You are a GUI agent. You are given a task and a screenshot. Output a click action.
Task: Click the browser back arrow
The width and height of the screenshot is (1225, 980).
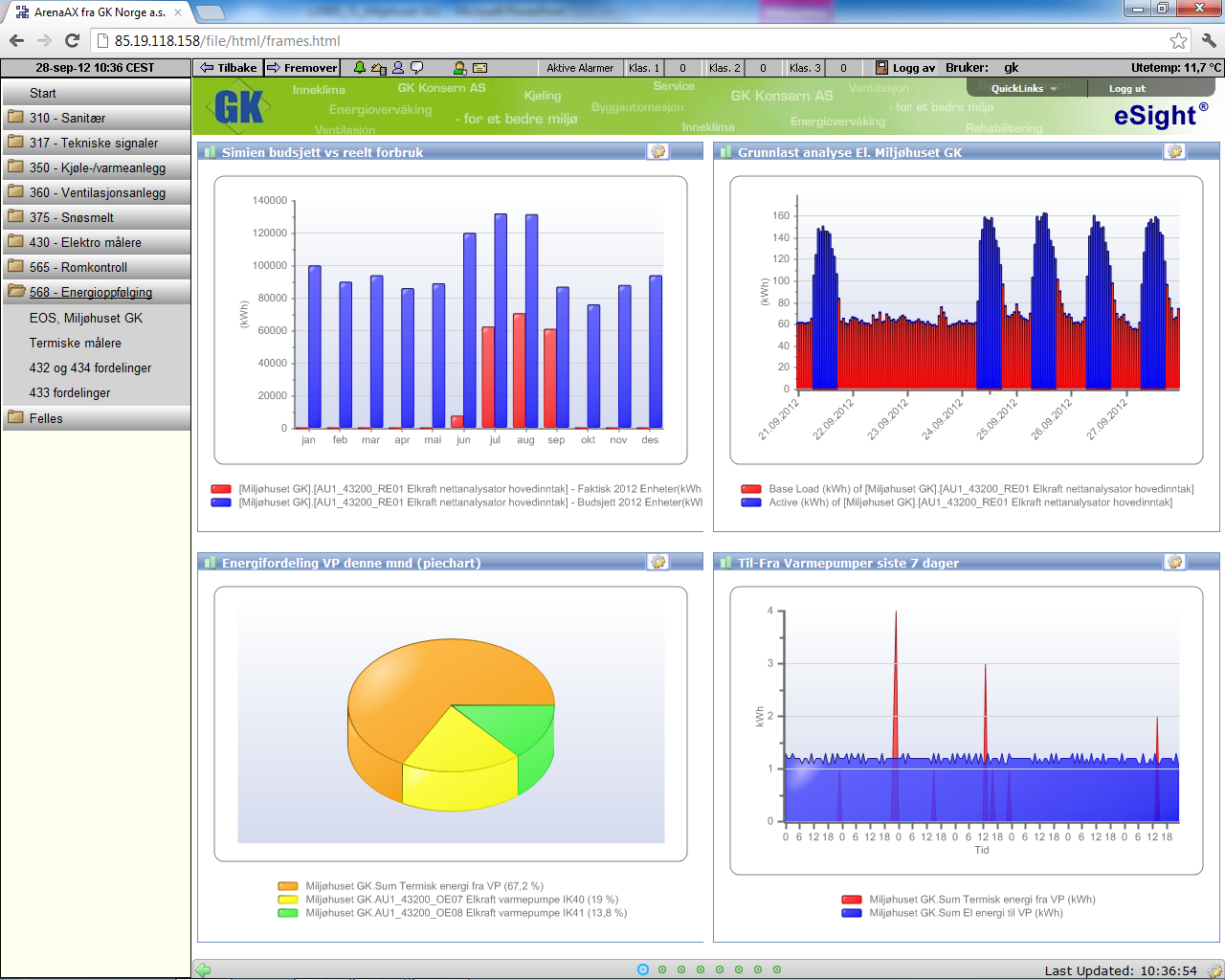point(16,40)
